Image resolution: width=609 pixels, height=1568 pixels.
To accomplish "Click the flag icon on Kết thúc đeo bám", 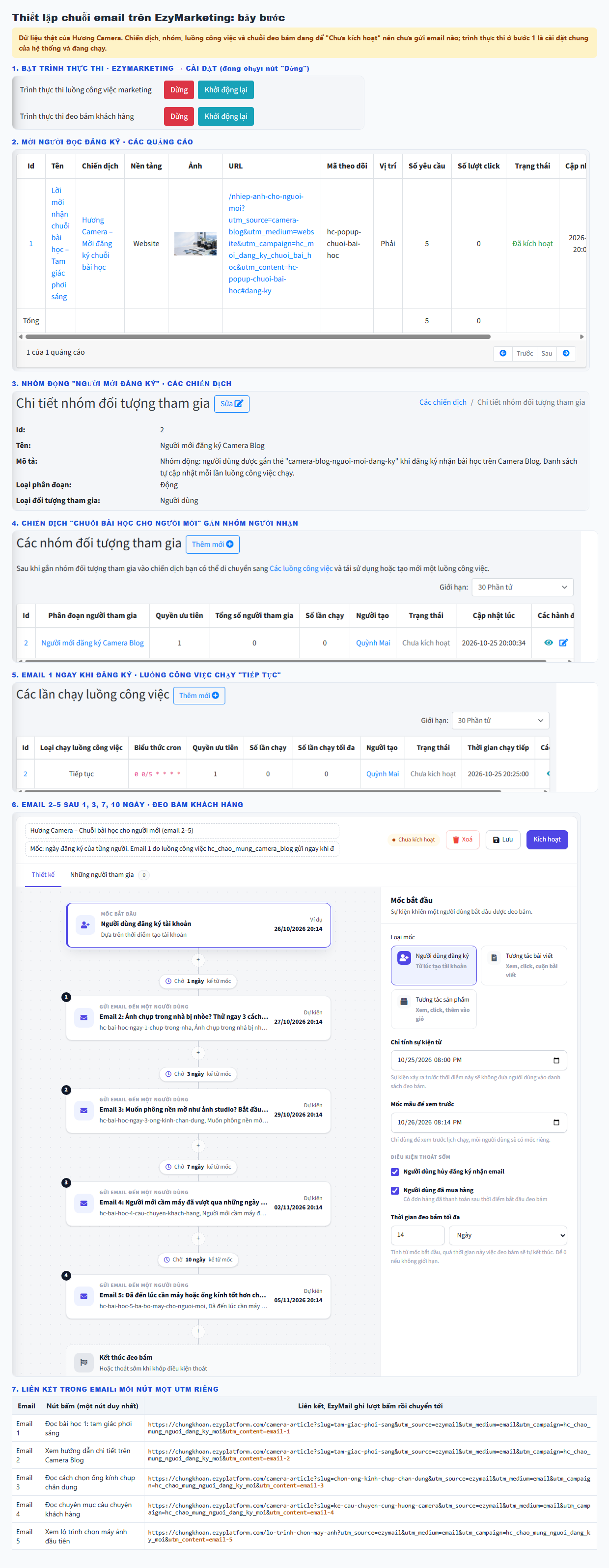I will (84, 1362).
